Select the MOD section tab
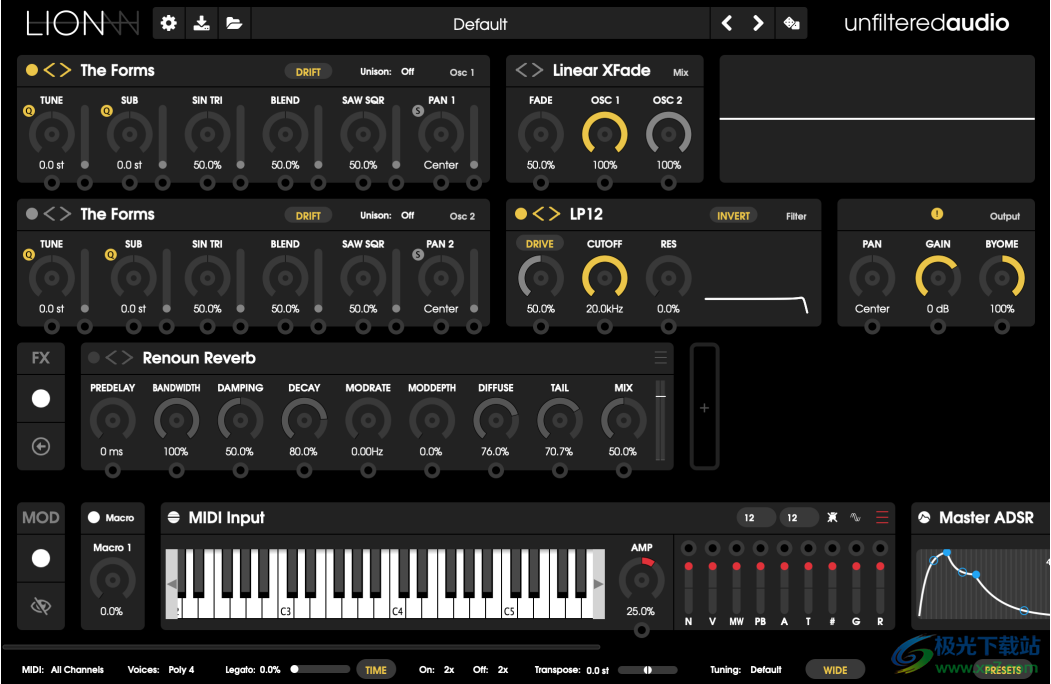 click(41, 518)
